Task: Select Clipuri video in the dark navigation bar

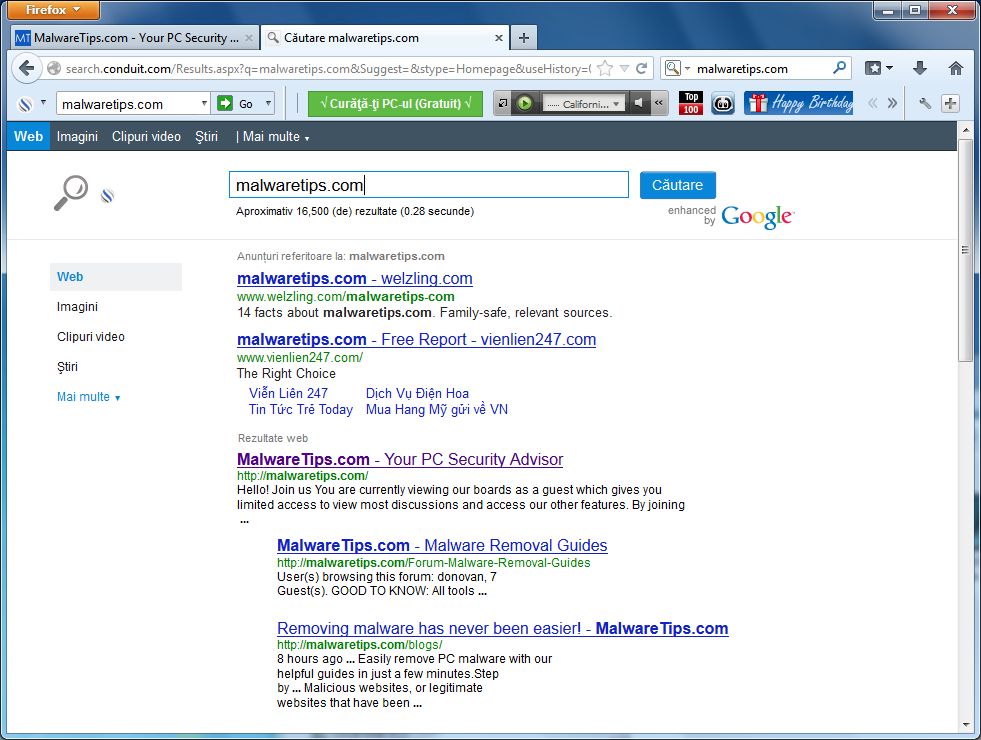Action: tap(146, 136)
